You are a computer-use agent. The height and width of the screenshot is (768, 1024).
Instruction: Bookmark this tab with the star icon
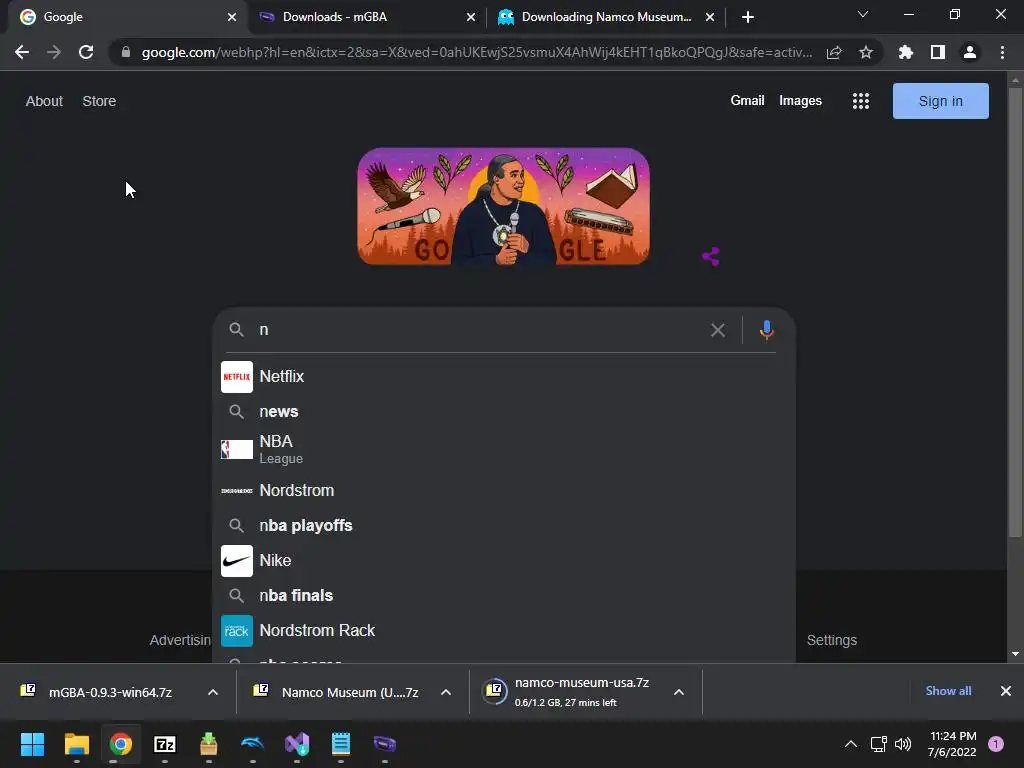pos(866,52)
